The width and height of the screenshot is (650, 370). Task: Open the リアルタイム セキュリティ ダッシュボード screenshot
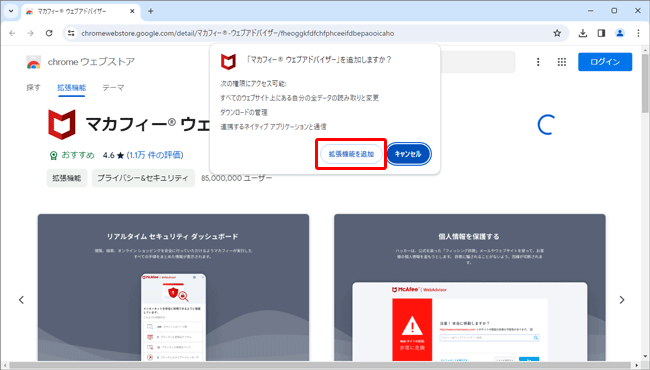173,287
